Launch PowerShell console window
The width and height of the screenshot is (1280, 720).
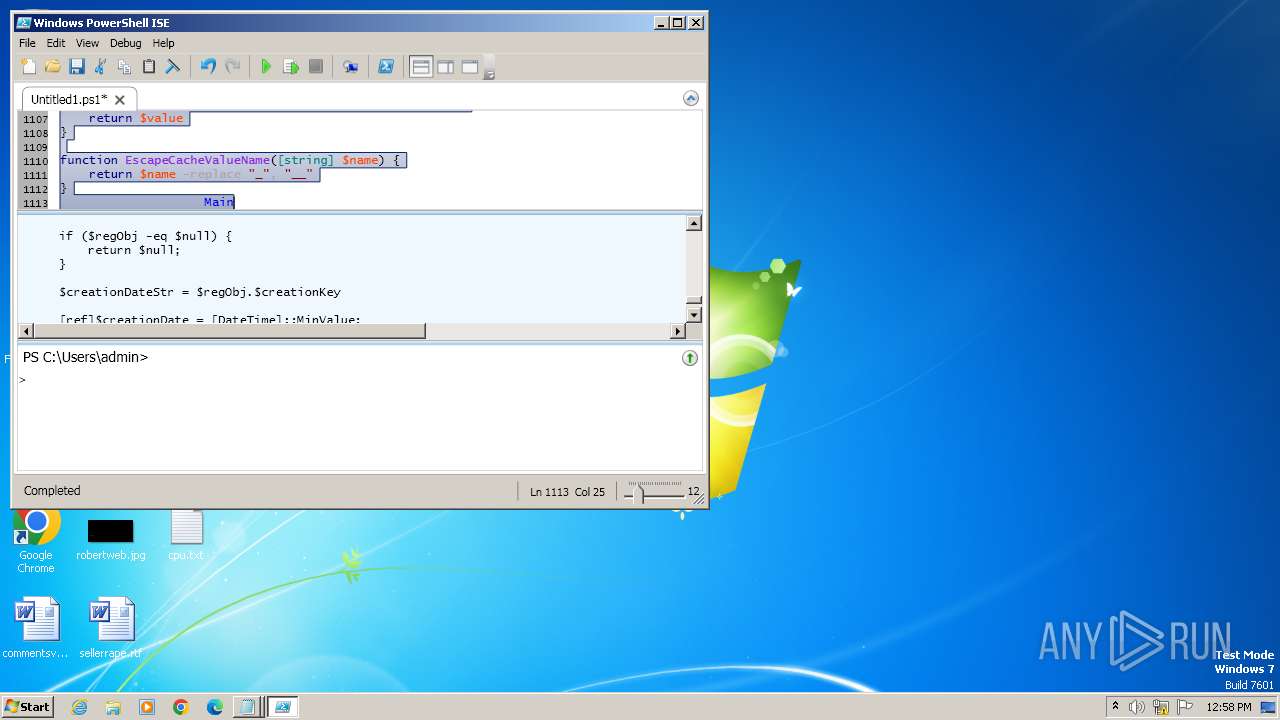point(386,67)
